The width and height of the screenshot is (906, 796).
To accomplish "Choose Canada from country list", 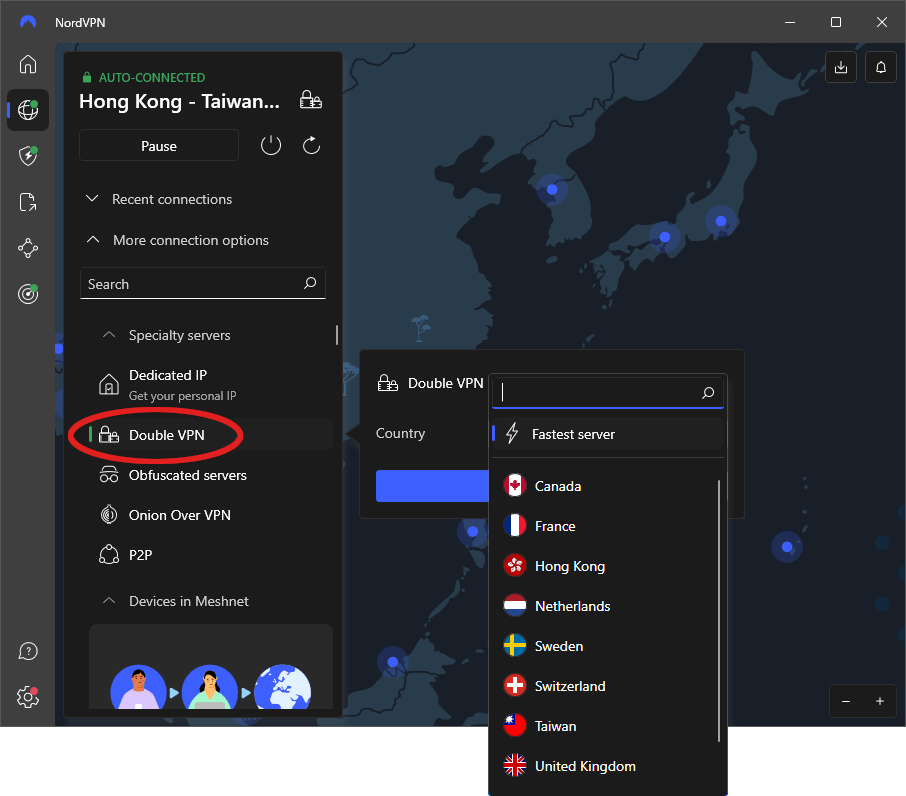I will tap(605, 486).
